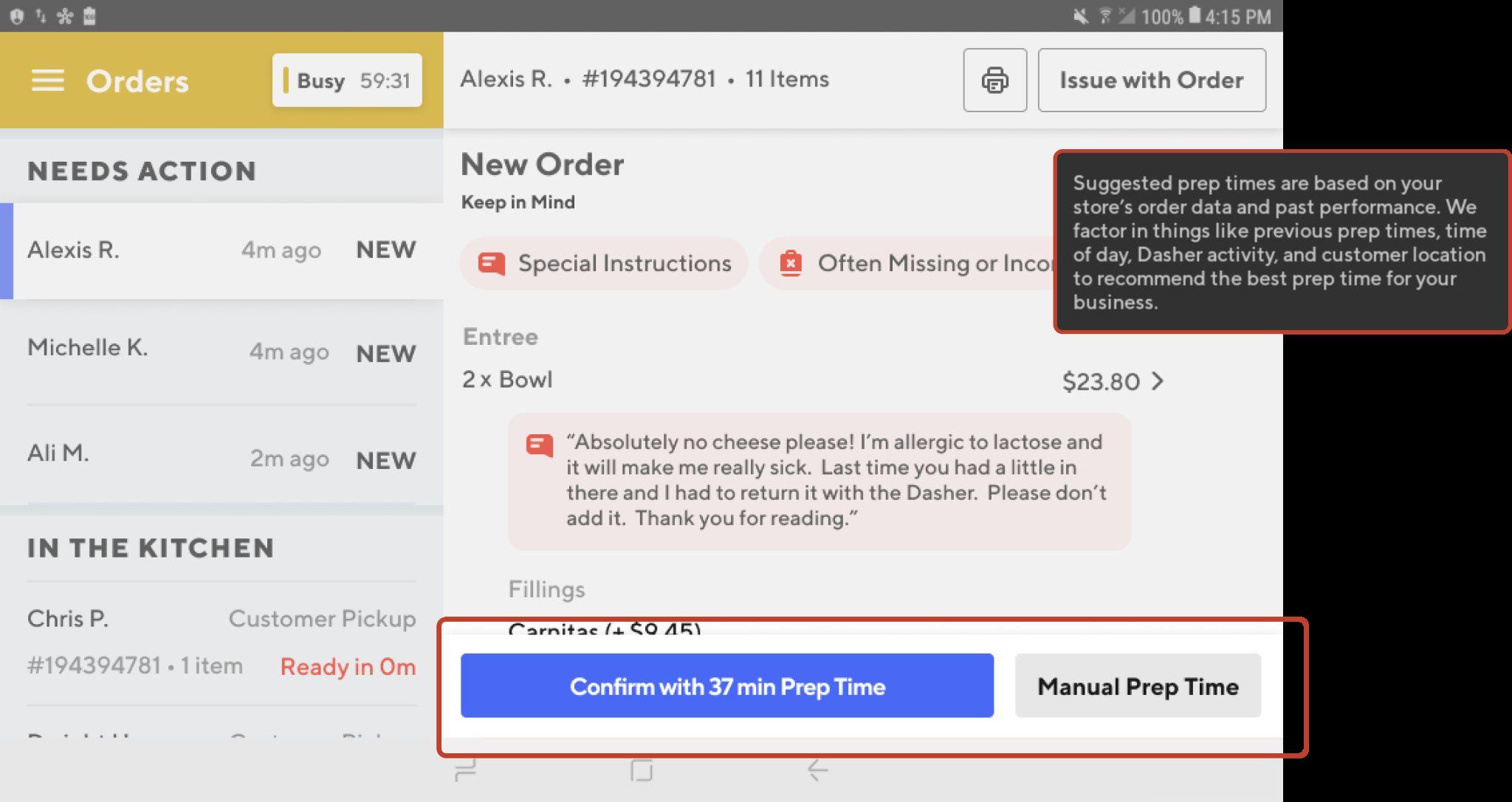1512x802 pixels.
Task: Open the hamburger menu beside Orders
Action: 48,80
